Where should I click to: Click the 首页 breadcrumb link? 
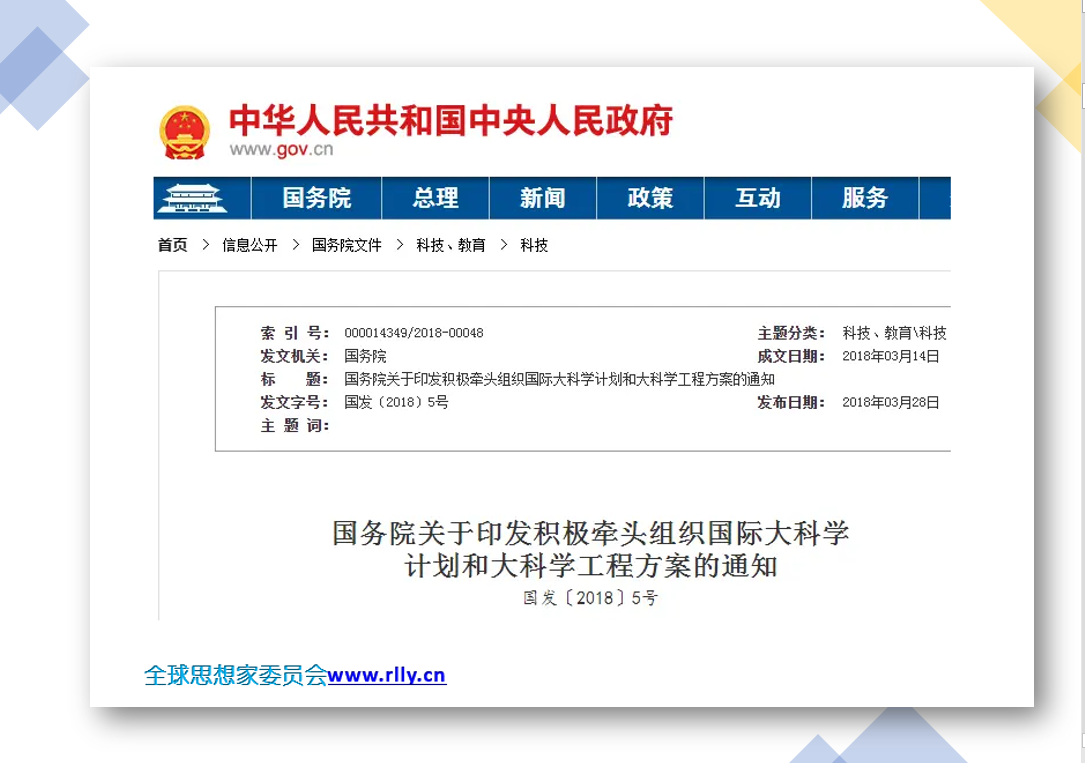[x=172, y=245]
